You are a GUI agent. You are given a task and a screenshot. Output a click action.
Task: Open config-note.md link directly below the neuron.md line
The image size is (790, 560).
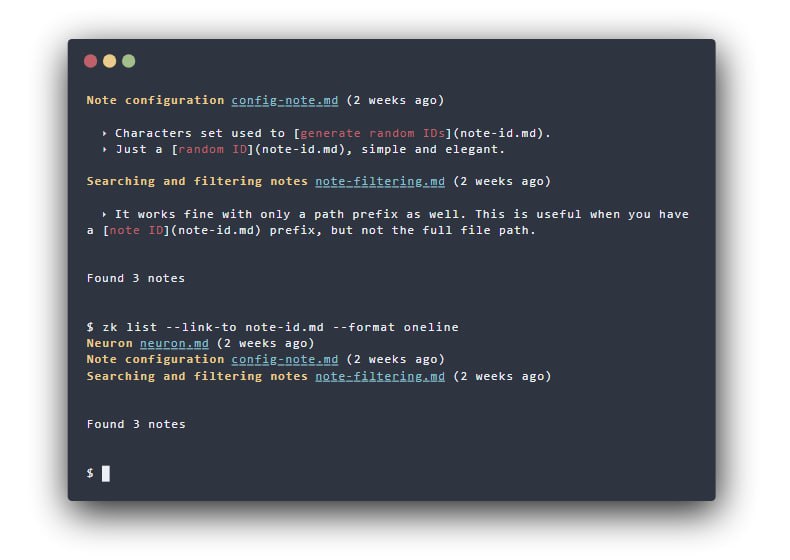point(285,359)
